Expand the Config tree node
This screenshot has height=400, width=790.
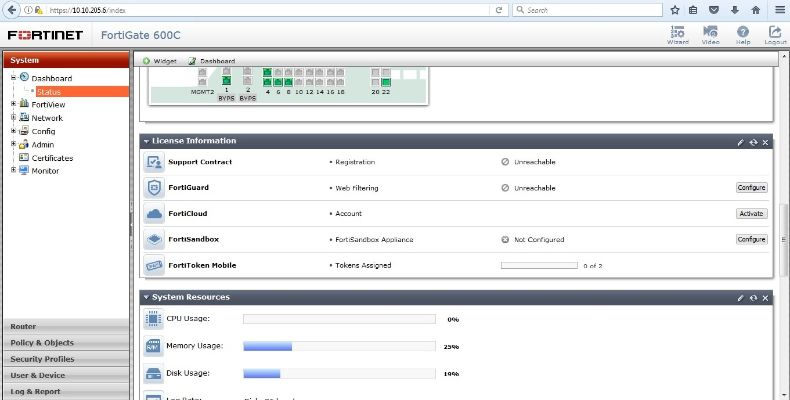(x=14, y=130)
